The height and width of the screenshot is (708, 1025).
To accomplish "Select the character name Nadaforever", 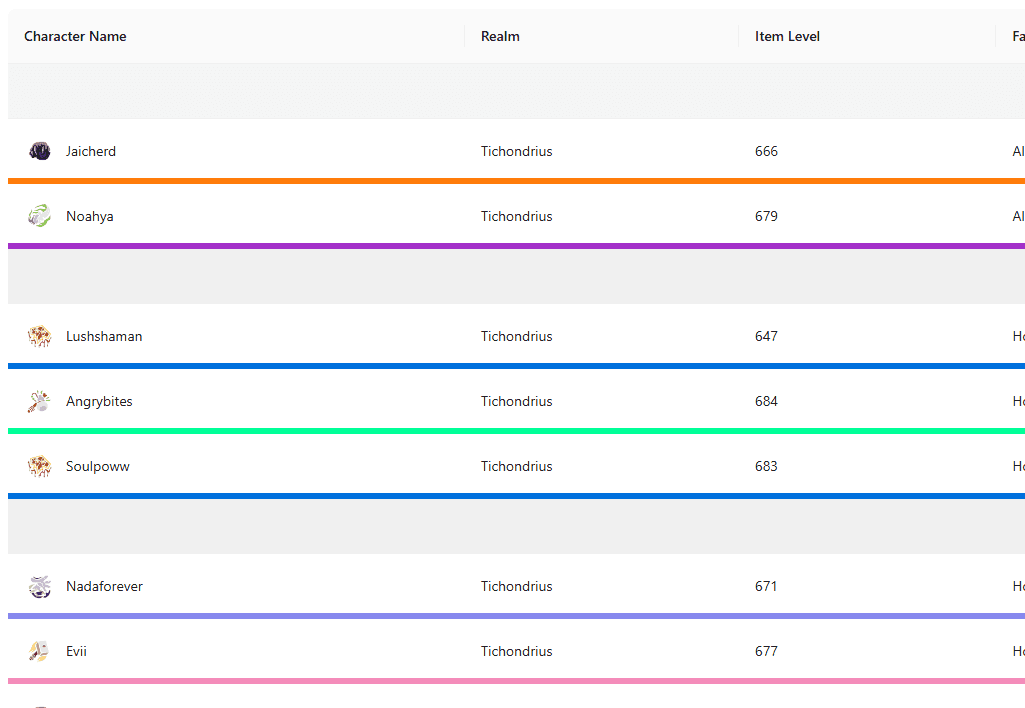I will pyautogui.click(x=105, y=586).
